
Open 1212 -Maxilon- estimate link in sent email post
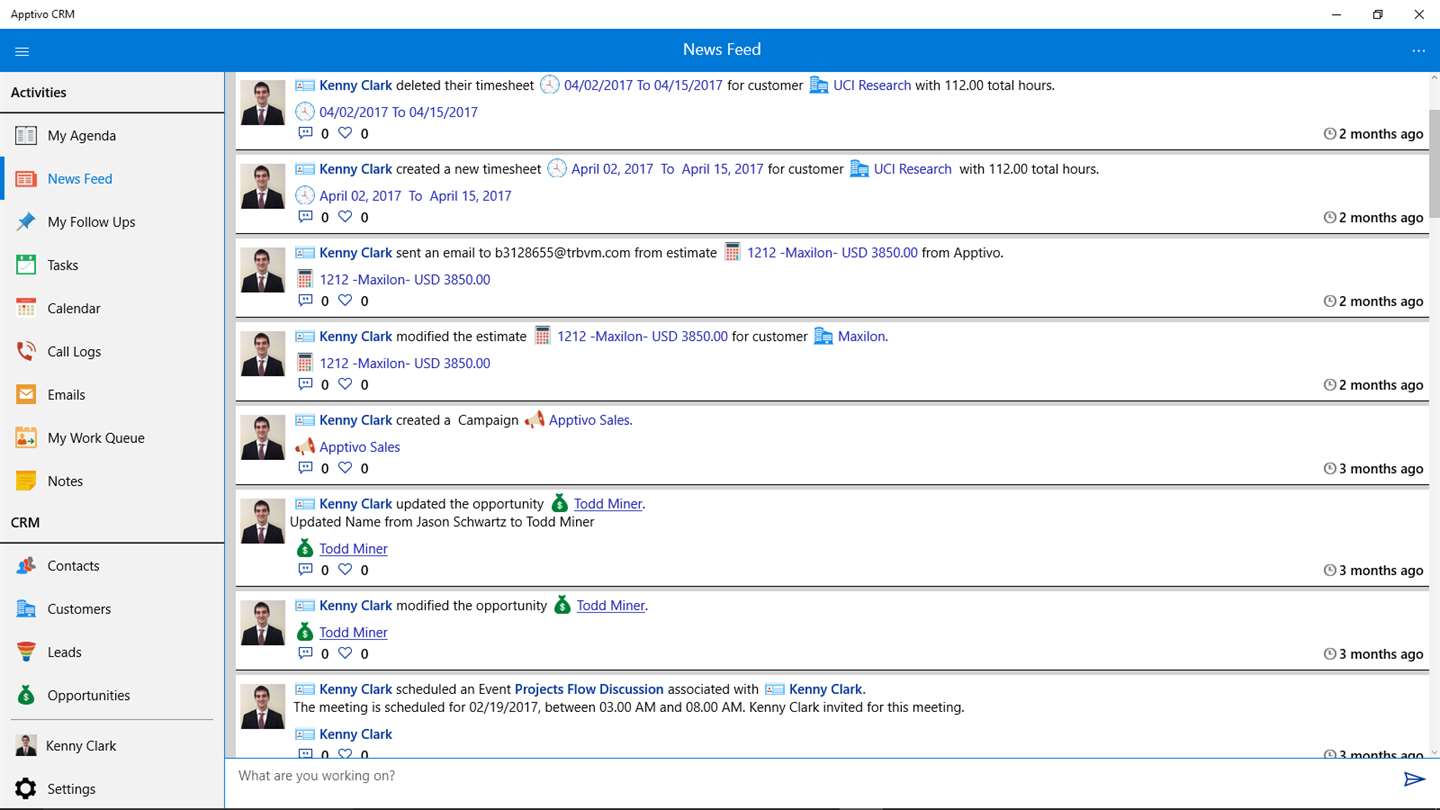pyautogui.click(x=832, y=253)
